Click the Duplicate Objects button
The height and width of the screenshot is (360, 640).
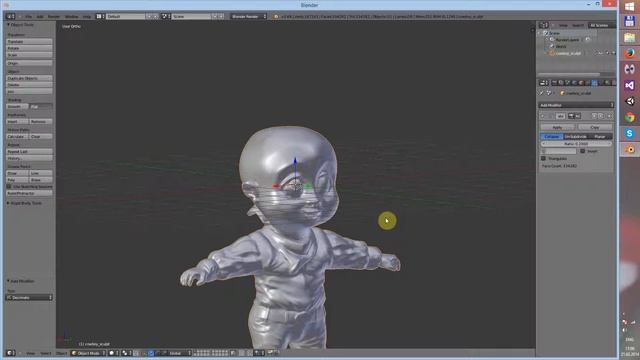click(29, 78)
